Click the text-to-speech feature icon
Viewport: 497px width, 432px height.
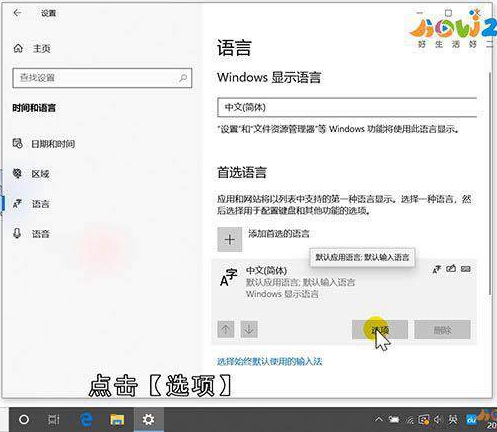(437, 269)
